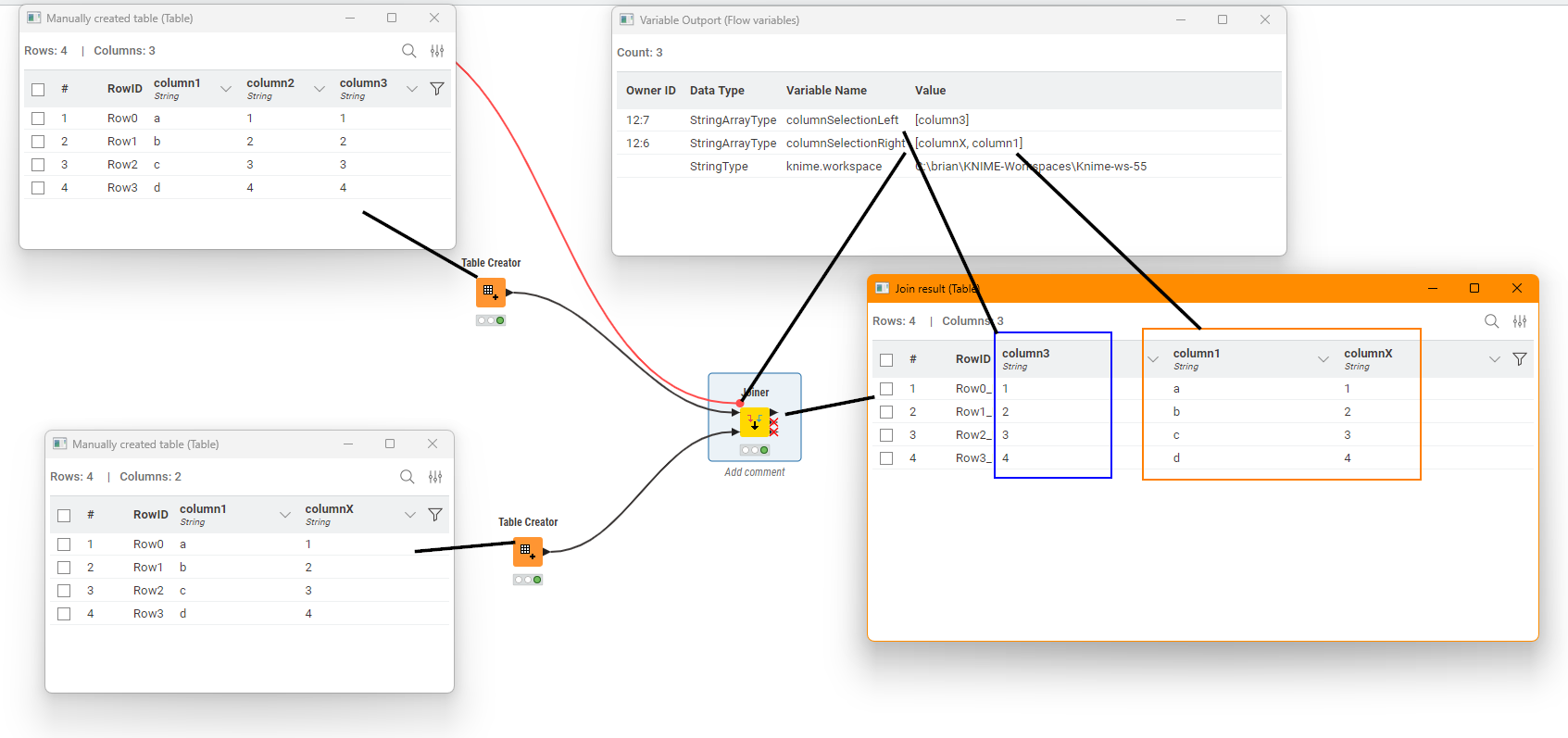
Task: Maximize the Join result window
Action: (x=1474, y=289)
